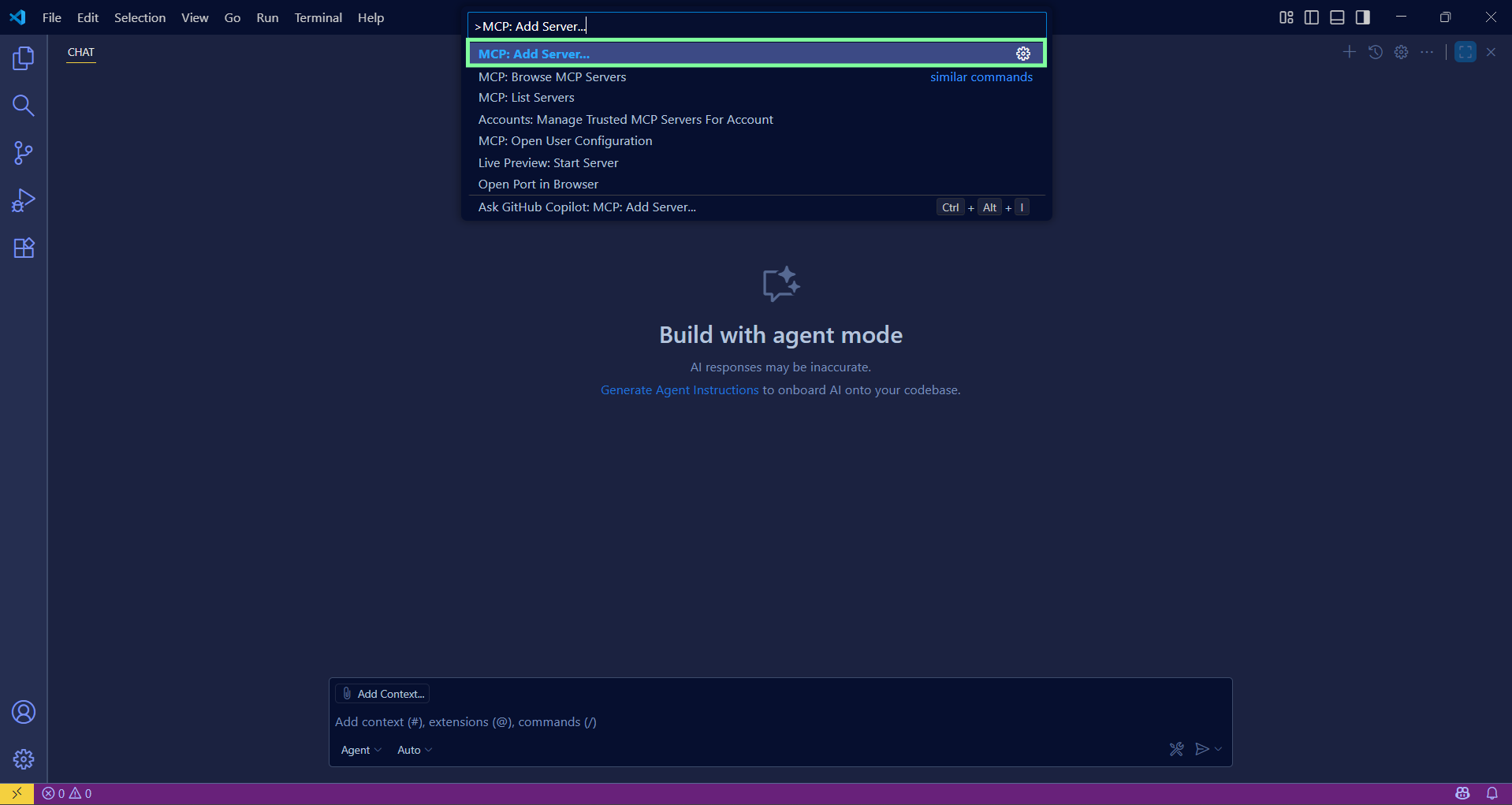Image resolution: width=1512 pixels, height=805 pixels.
Task: Close the chat panel
Action: pos(1491,52)
